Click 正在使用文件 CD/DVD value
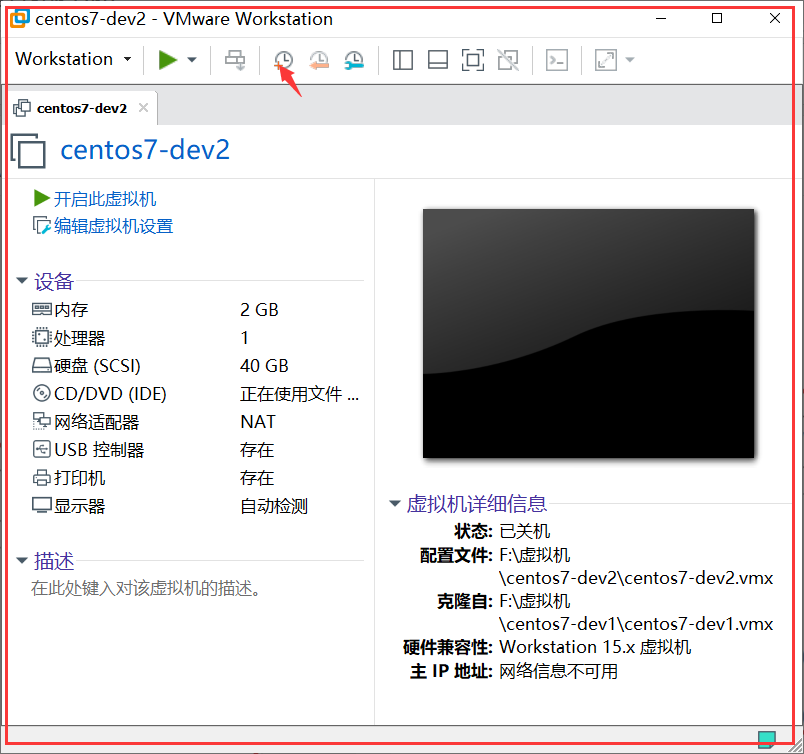Screen dimensions: 804x754 tap(299, 394)
